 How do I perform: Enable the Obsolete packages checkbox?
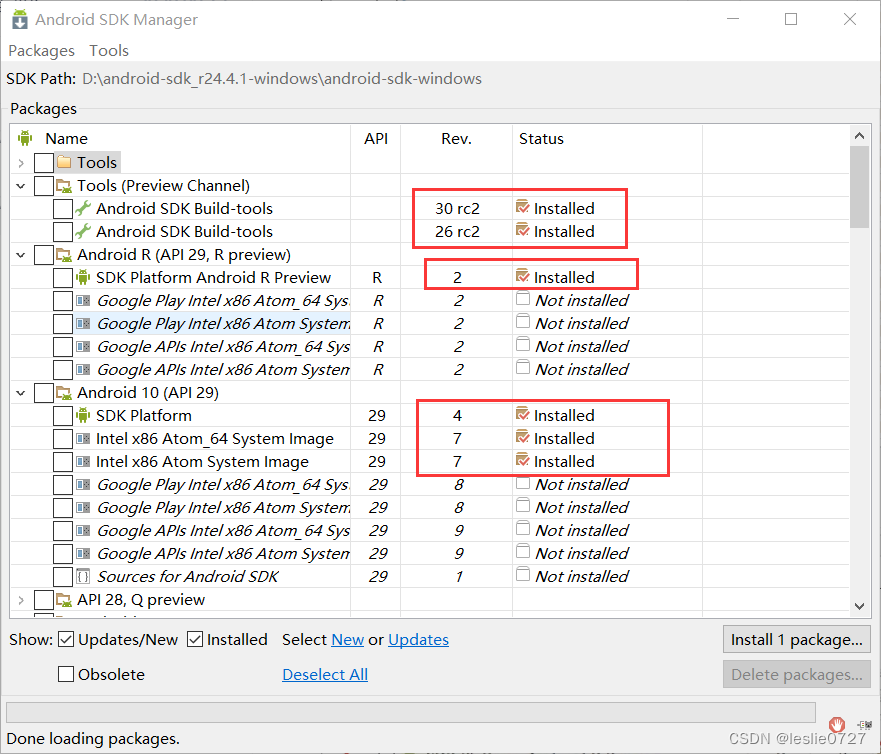[x=66, y=674]
